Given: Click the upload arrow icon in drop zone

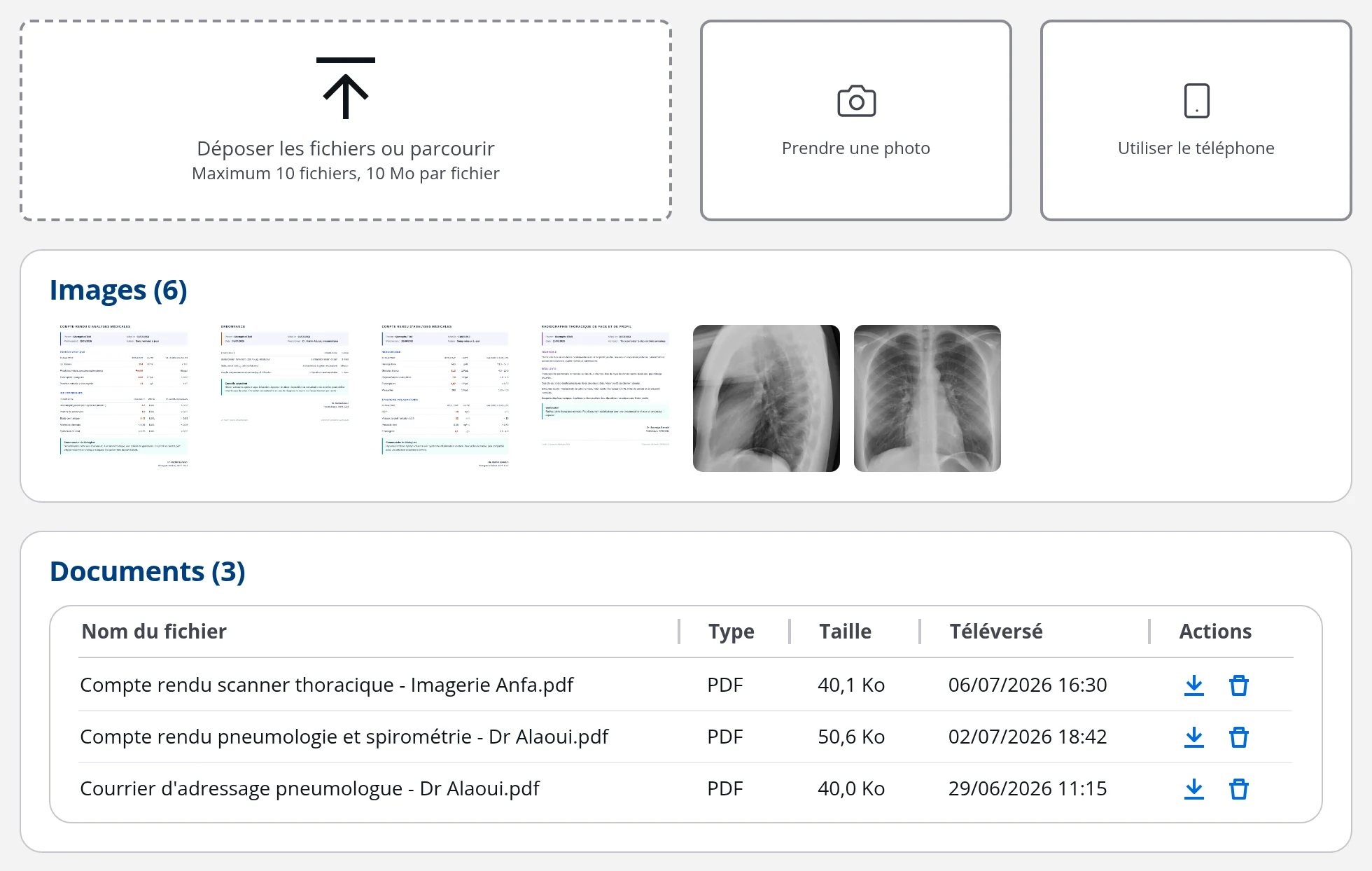Looking at the screenshot, I should click(x=346, y=88).
